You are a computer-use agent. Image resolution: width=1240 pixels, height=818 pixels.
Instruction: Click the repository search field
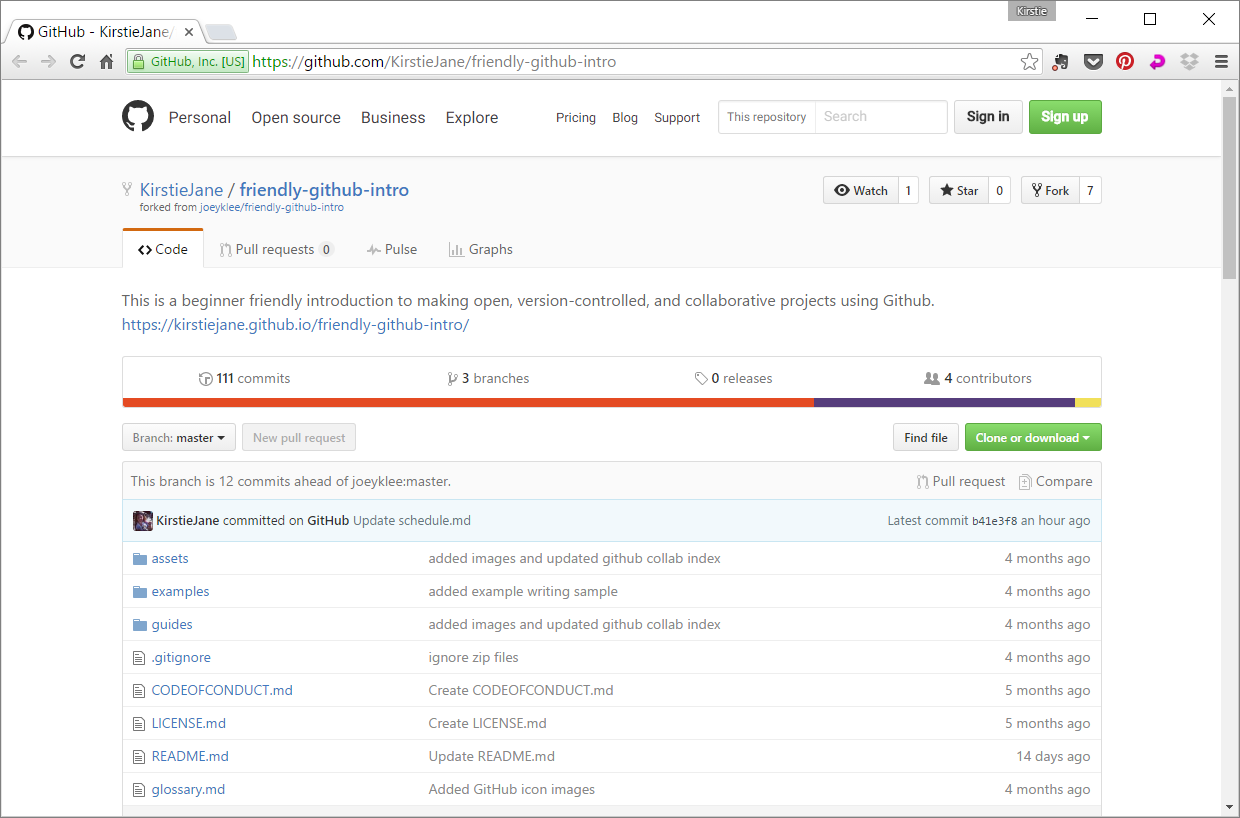click(881, 117)
